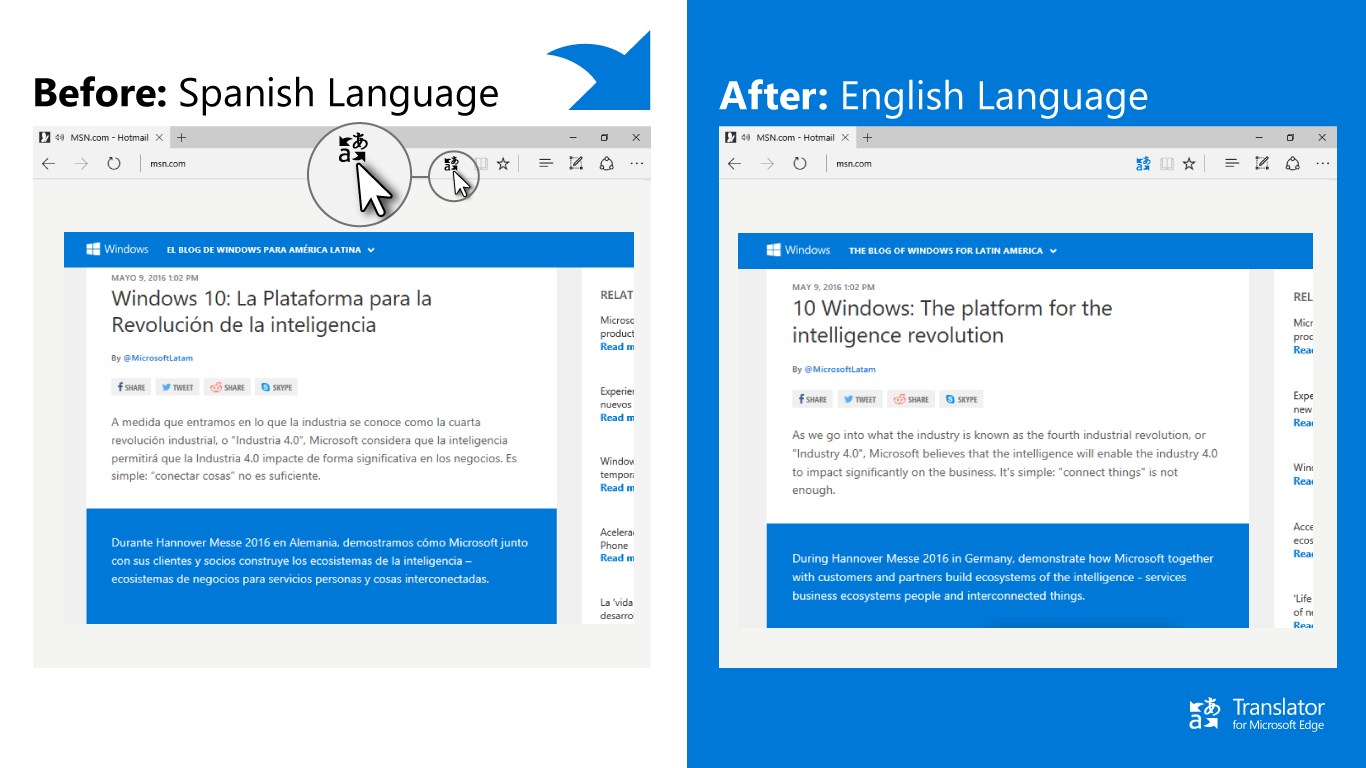Viewport: 1366px width, 768px height.
Task: Open the @MicrosoftLatam link on the Spanish page
Action: click(x=158, y=358)
